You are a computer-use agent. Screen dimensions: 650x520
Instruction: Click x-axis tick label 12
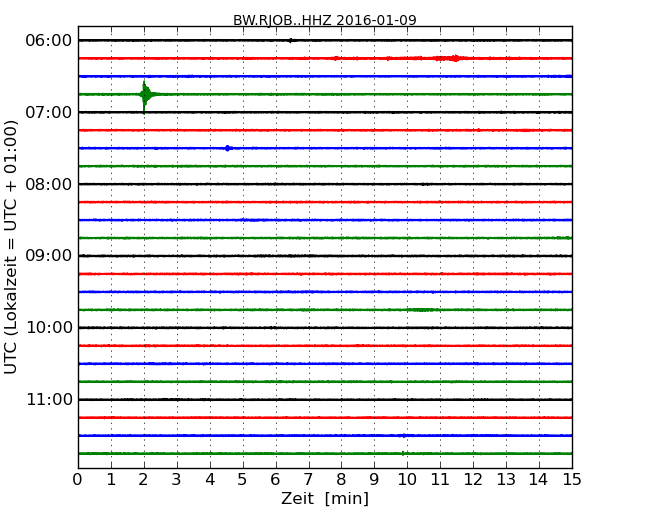click(473, 479)
